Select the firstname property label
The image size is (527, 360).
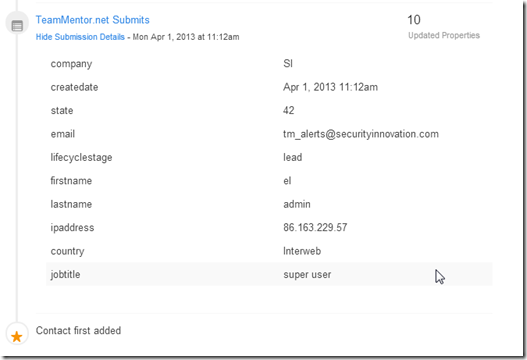(71, 181)
